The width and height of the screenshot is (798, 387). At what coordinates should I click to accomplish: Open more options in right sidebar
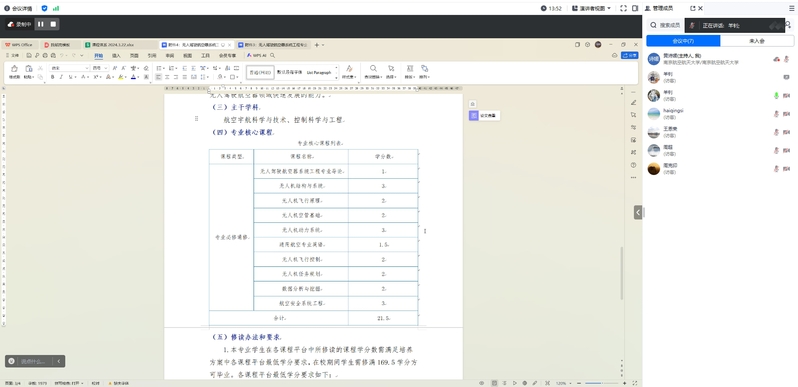tap(633, 177)
